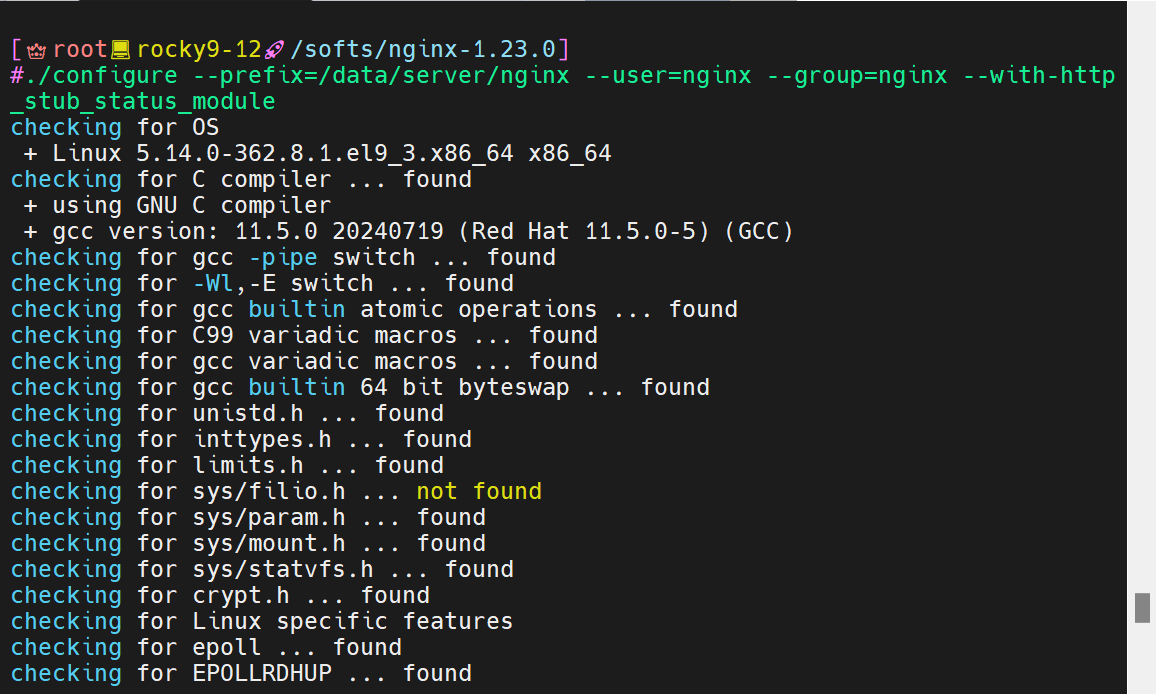Click the 'inttypes.h' check line
The width and height of the screenshot is (1156, 694).
(241, 439)
